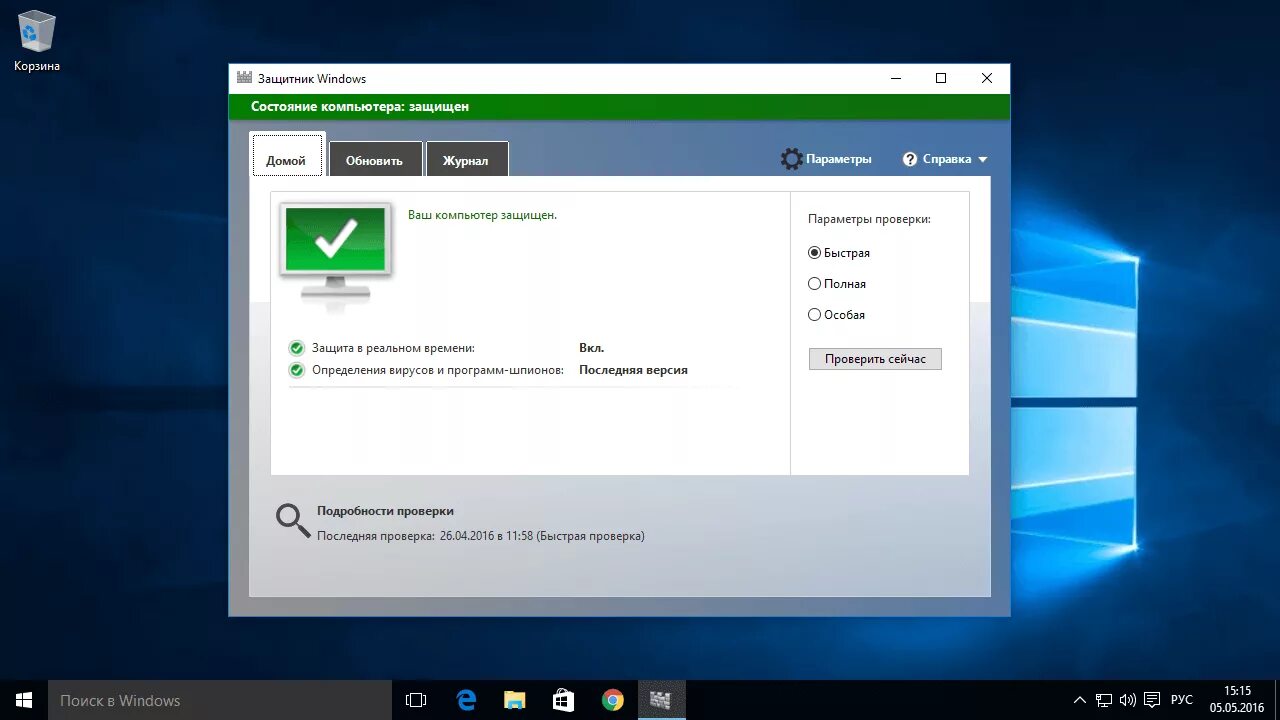Click the Вкл. status value

[591, 348]
